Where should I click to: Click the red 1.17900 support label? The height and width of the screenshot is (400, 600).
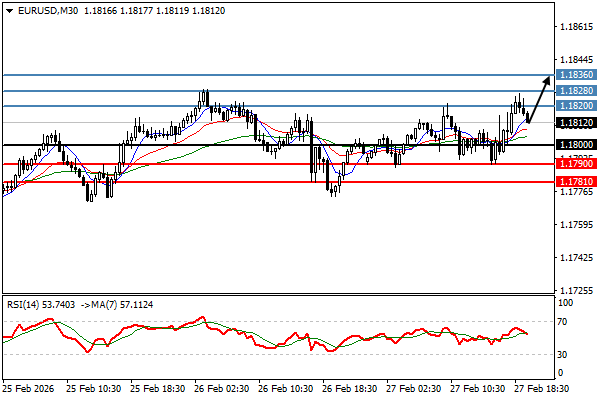point(576,164)
